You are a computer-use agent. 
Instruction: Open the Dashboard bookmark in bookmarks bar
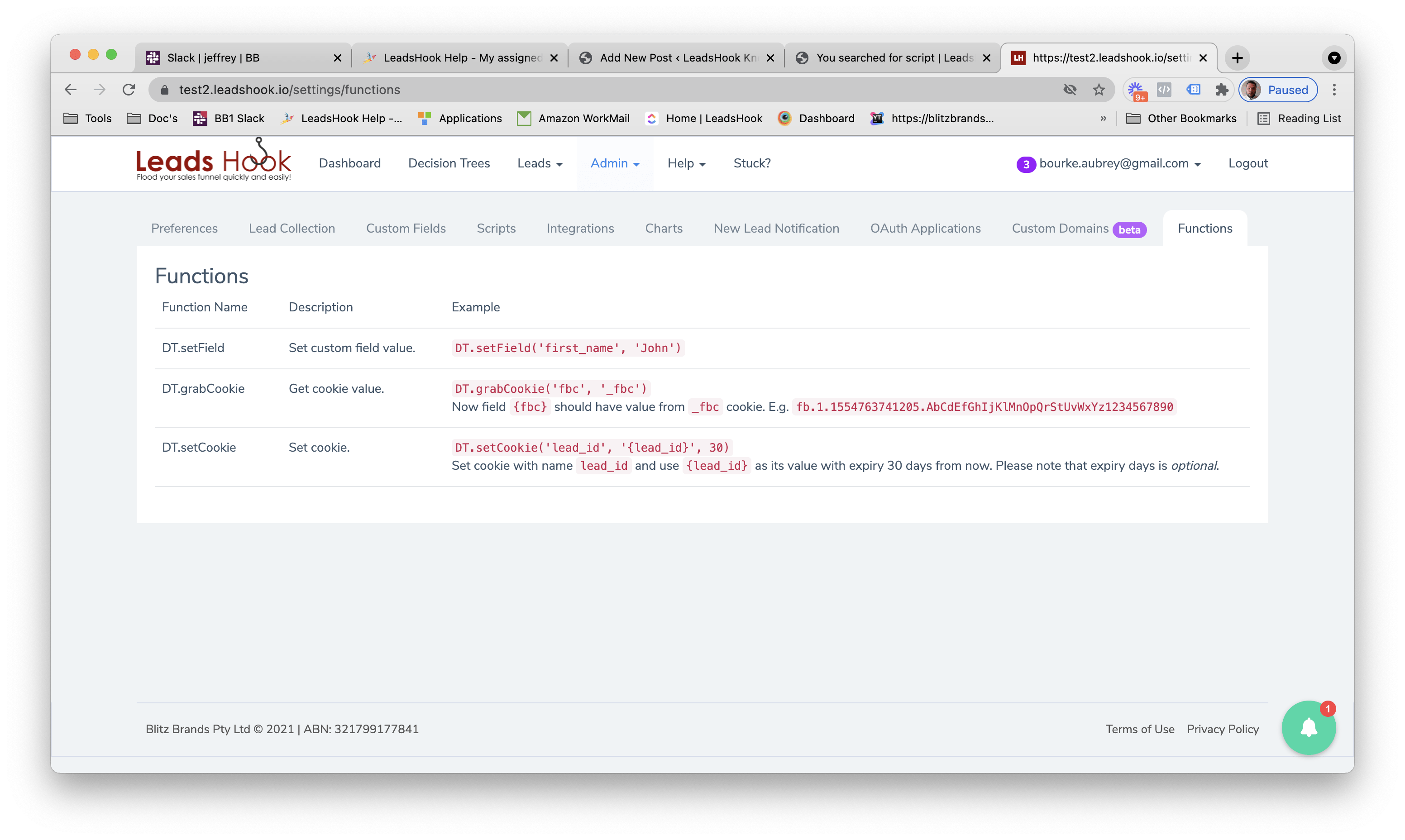pos(816,118)
